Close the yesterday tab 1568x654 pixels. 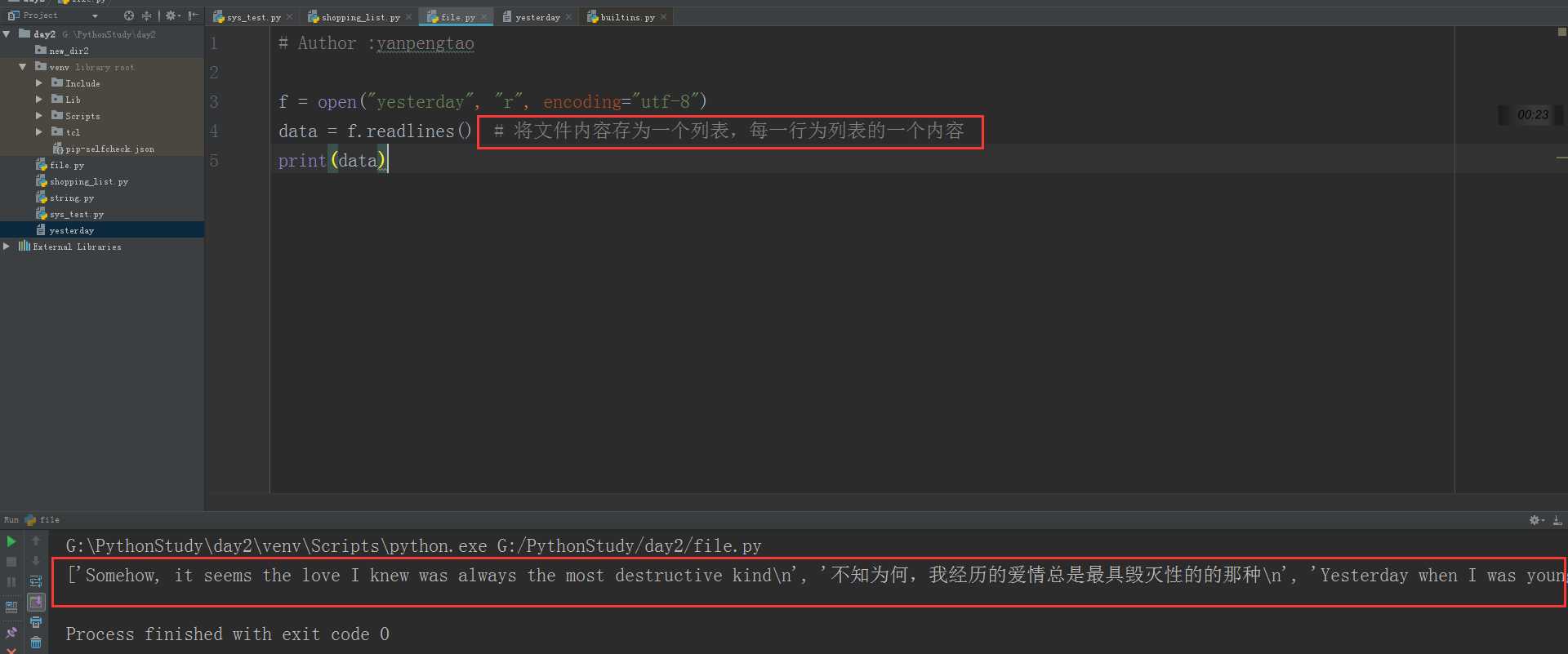(x=568, y=17)
